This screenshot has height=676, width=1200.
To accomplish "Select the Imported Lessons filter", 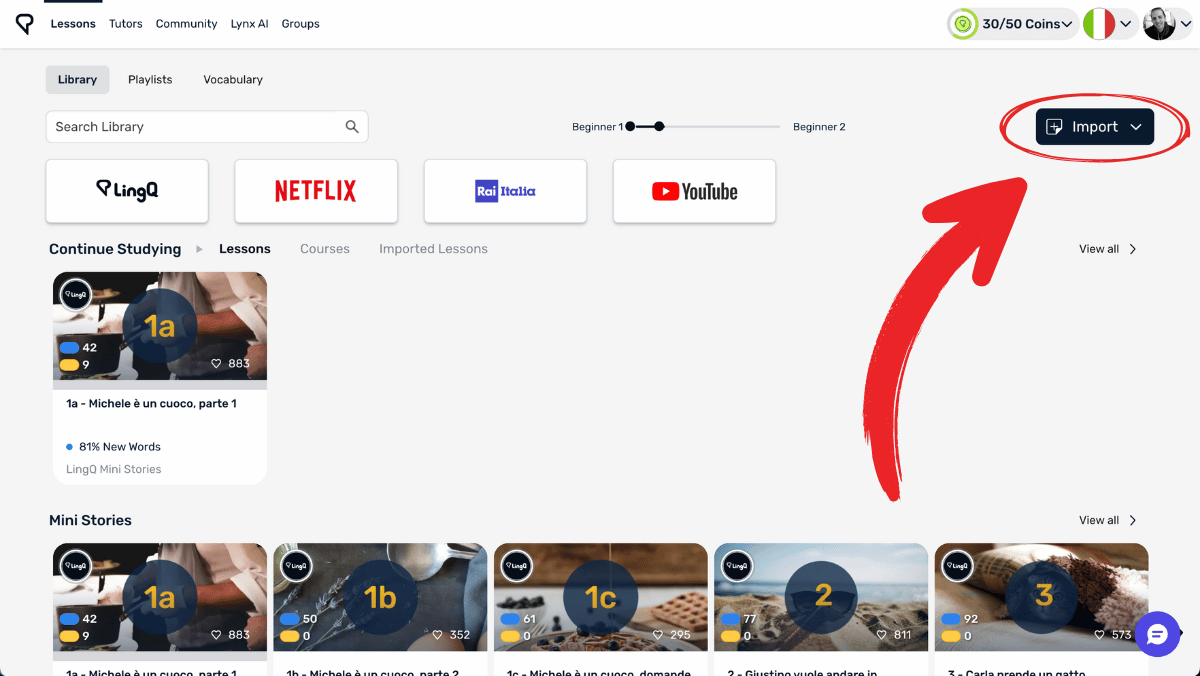I will click(x=433, y=249).
